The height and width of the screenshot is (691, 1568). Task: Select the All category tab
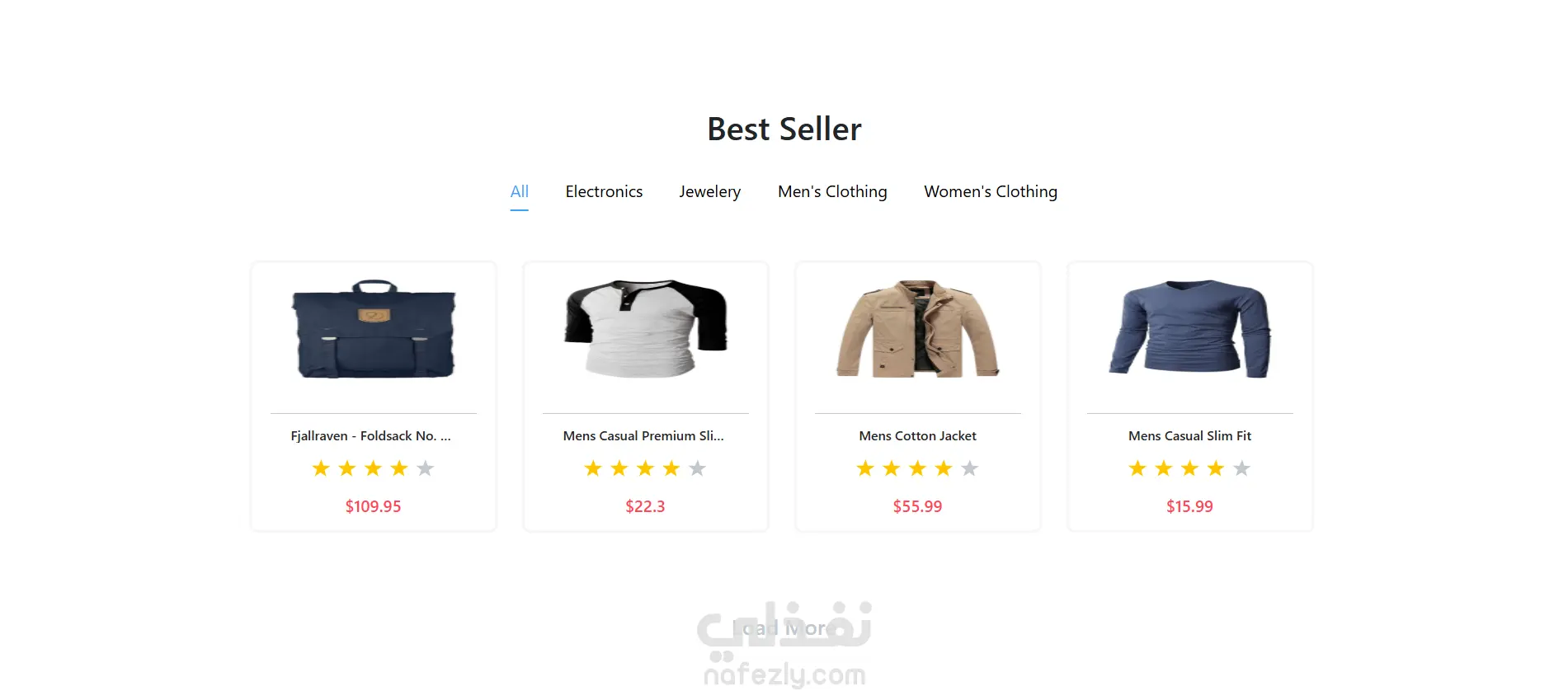click(519, 191)
